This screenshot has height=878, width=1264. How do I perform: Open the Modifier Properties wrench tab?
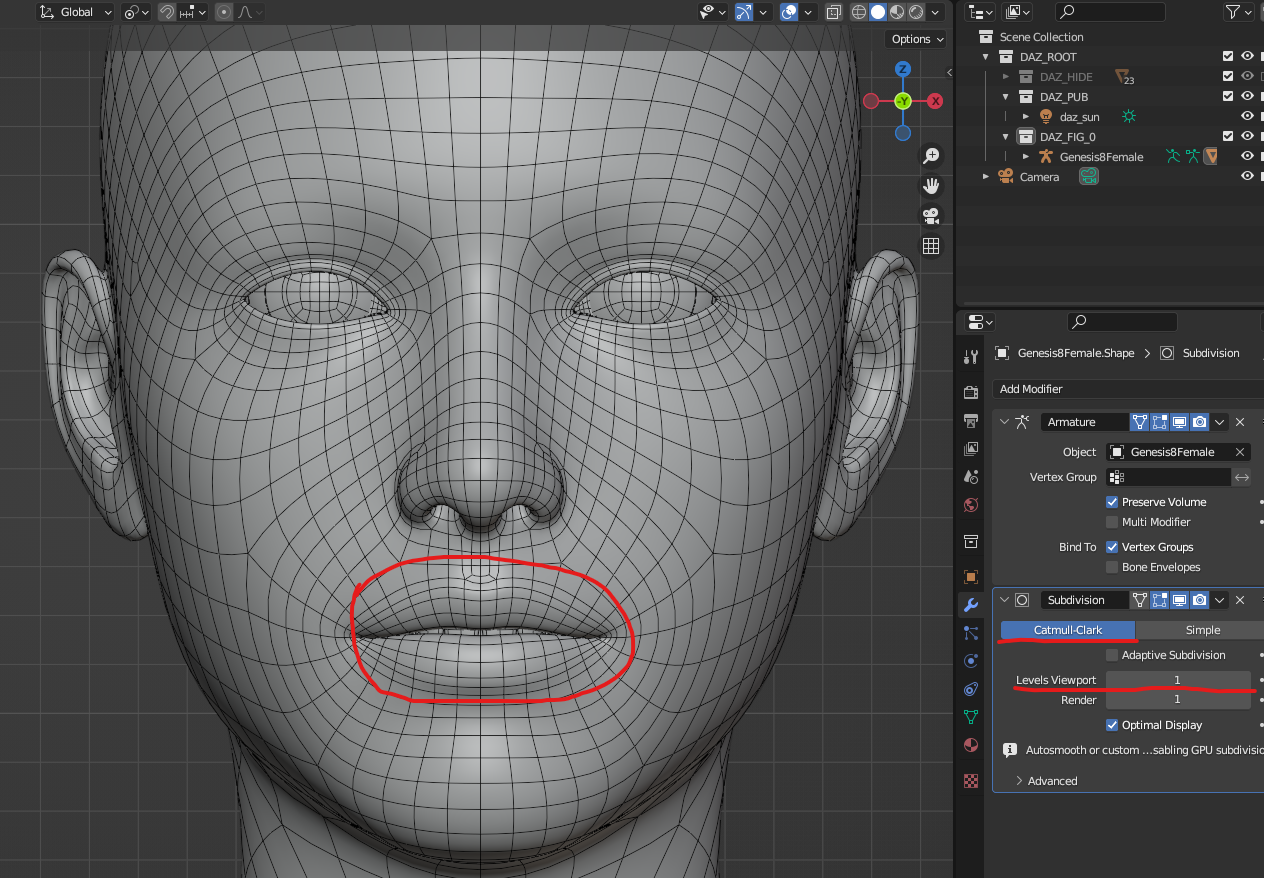pos(969,604)
